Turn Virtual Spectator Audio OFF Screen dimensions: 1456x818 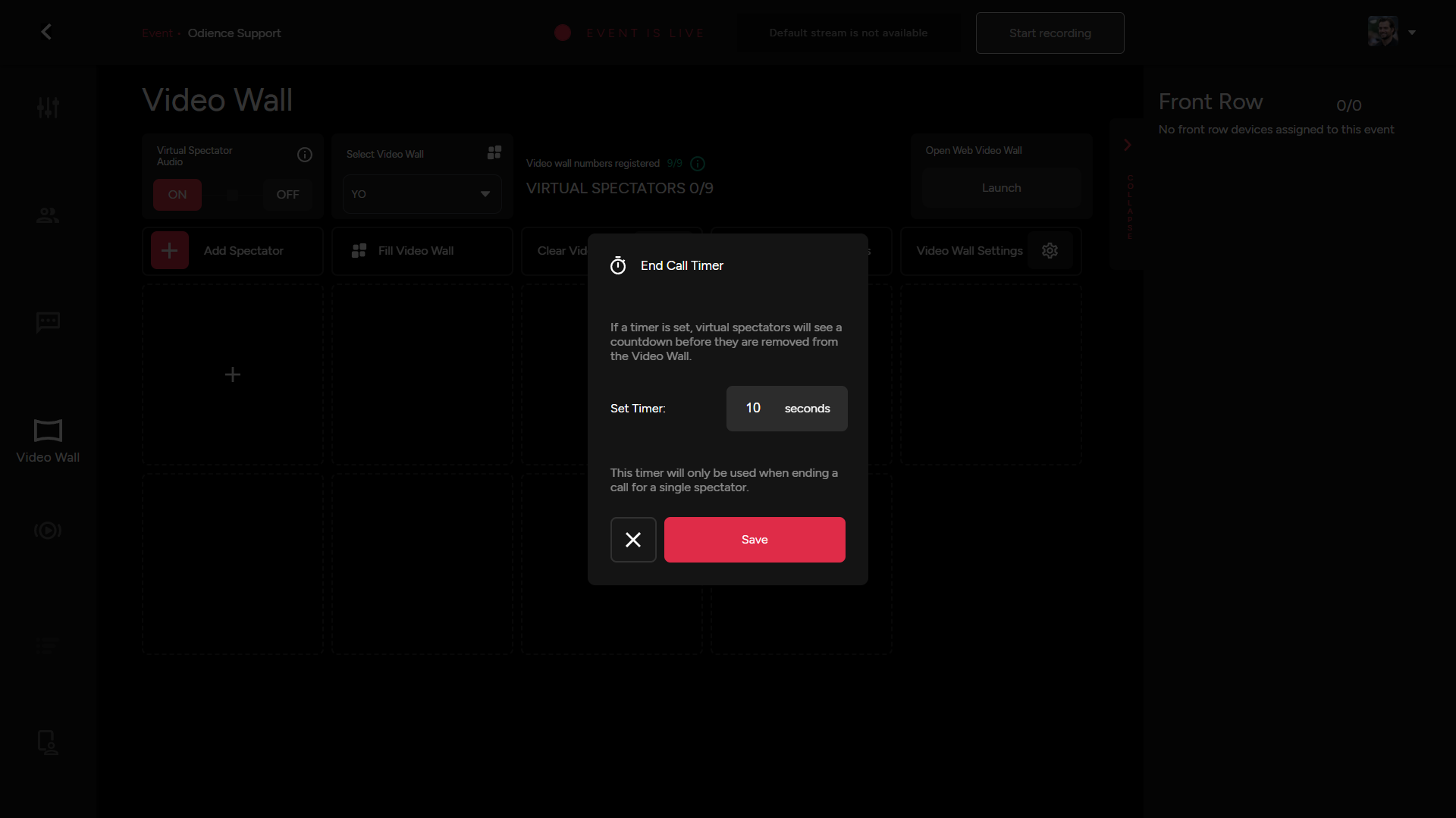pyautogui.click(x=287, y=195)
